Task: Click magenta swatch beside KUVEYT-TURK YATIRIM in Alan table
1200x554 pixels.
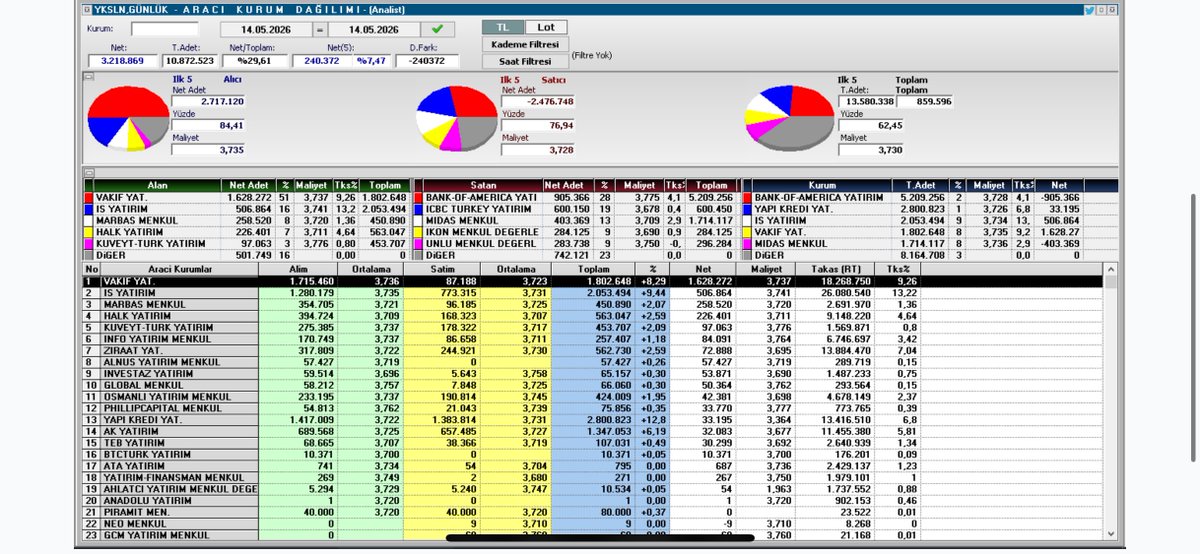Action: (88, 243)
